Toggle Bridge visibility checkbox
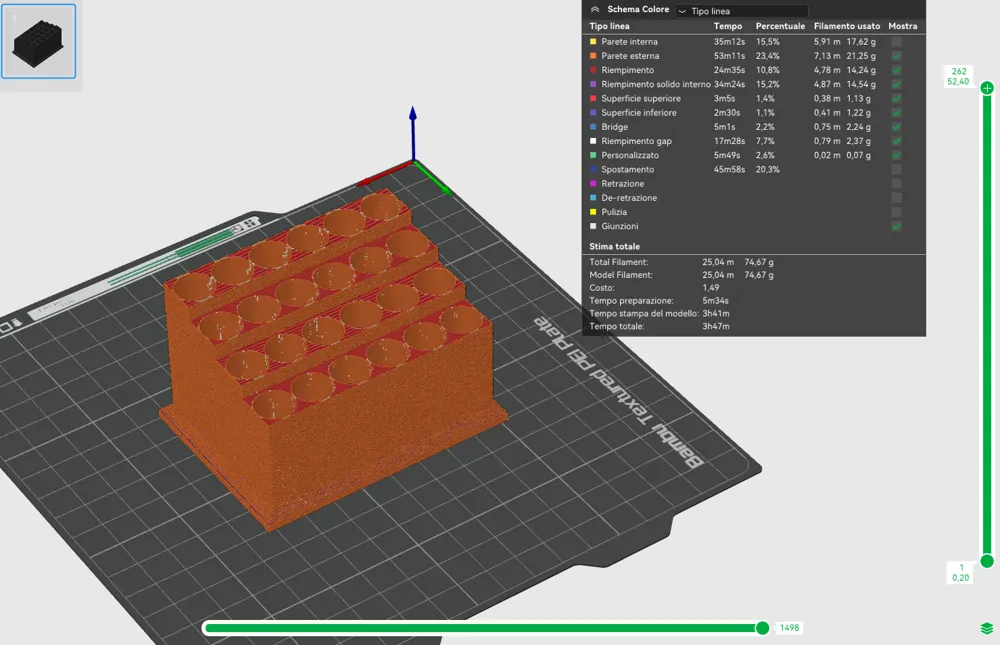The image size is (1000, 645). (896, 127)
